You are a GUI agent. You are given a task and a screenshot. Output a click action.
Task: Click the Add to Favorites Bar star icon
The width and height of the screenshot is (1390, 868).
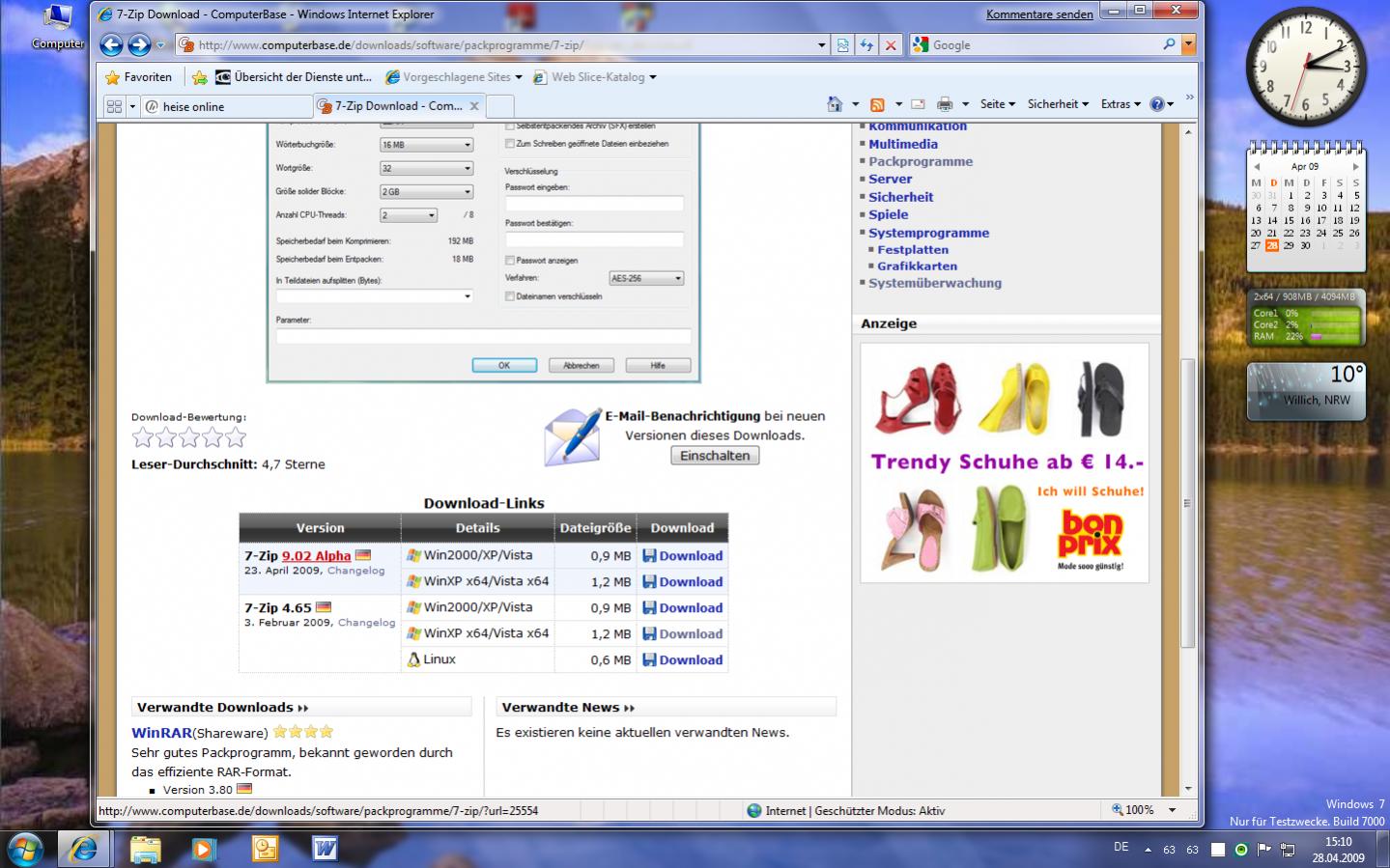[x=199, y=77]
